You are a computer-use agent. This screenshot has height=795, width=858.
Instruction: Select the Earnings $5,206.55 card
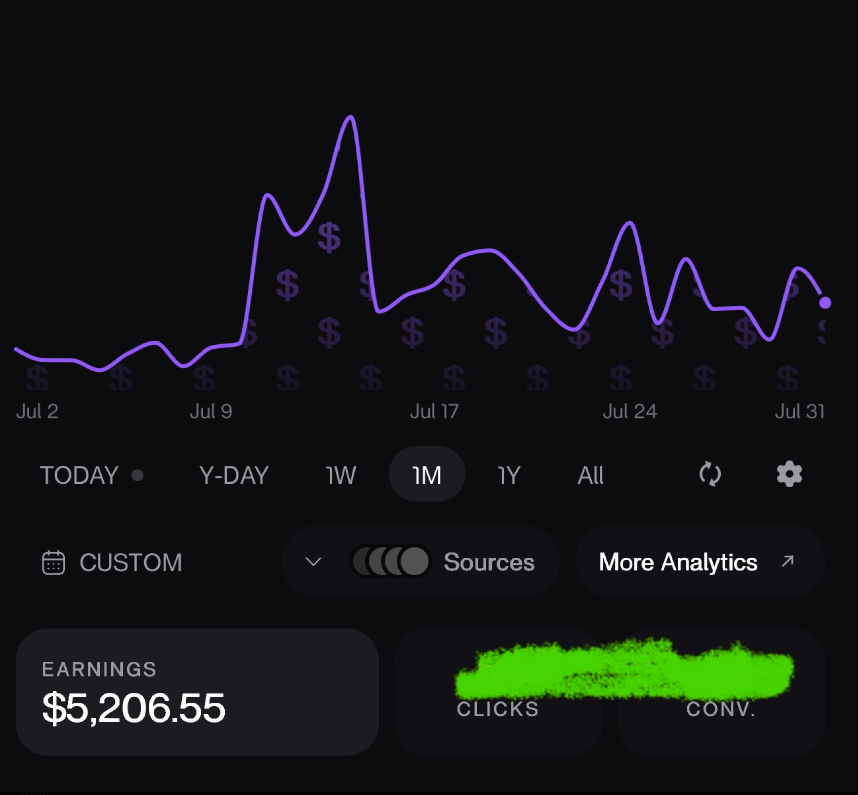click(198, 692)
